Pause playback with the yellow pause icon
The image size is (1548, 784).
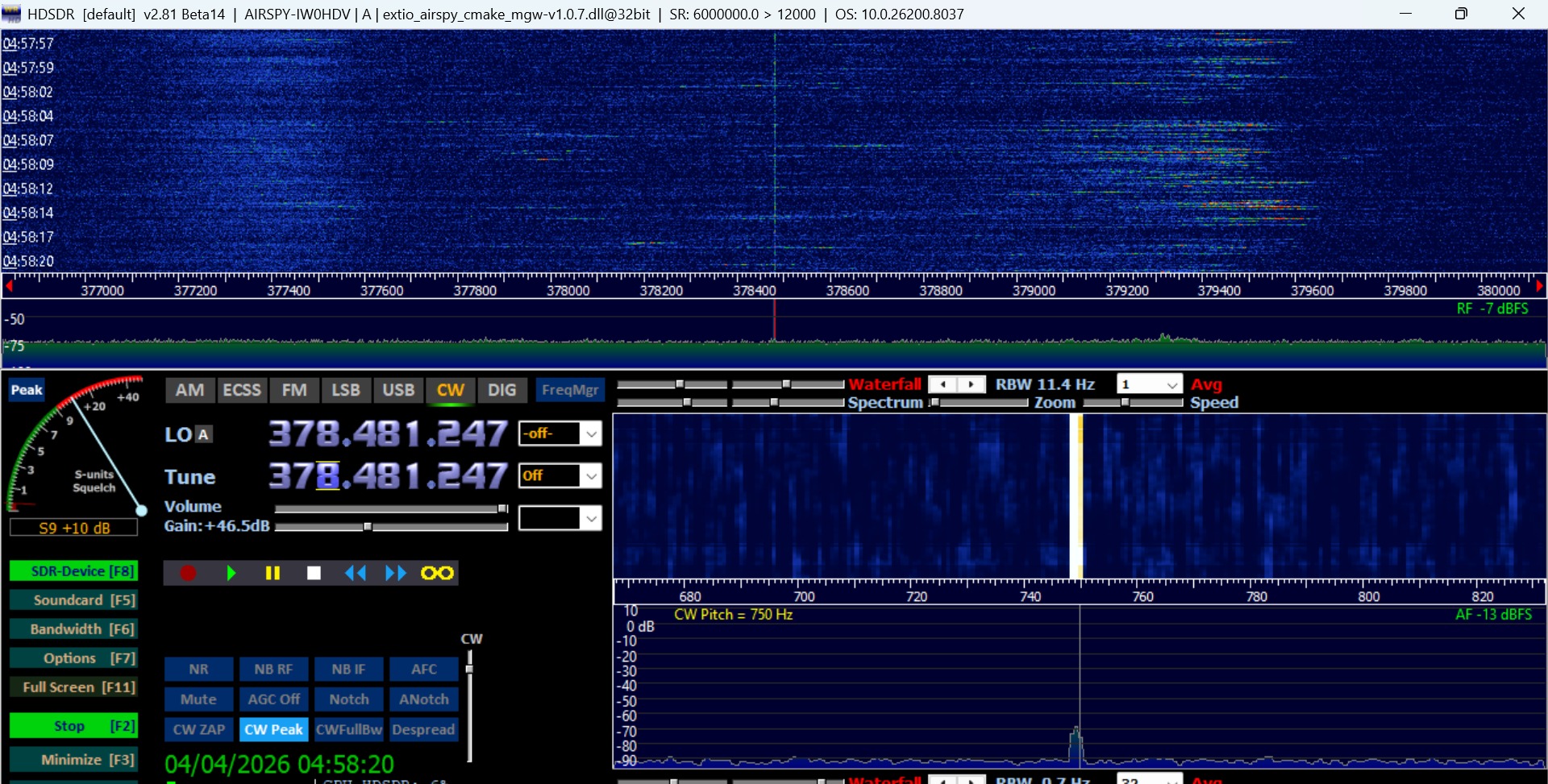273,573
